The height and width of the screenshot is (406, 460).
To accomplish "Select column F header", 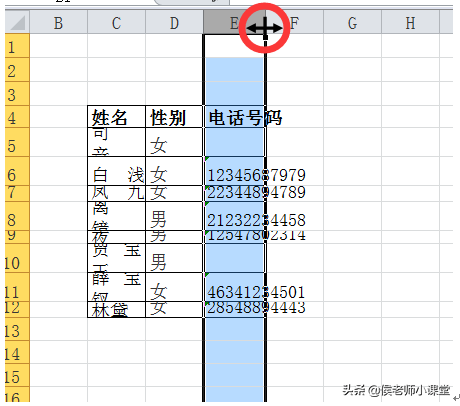I will click(x=294, y=23).
